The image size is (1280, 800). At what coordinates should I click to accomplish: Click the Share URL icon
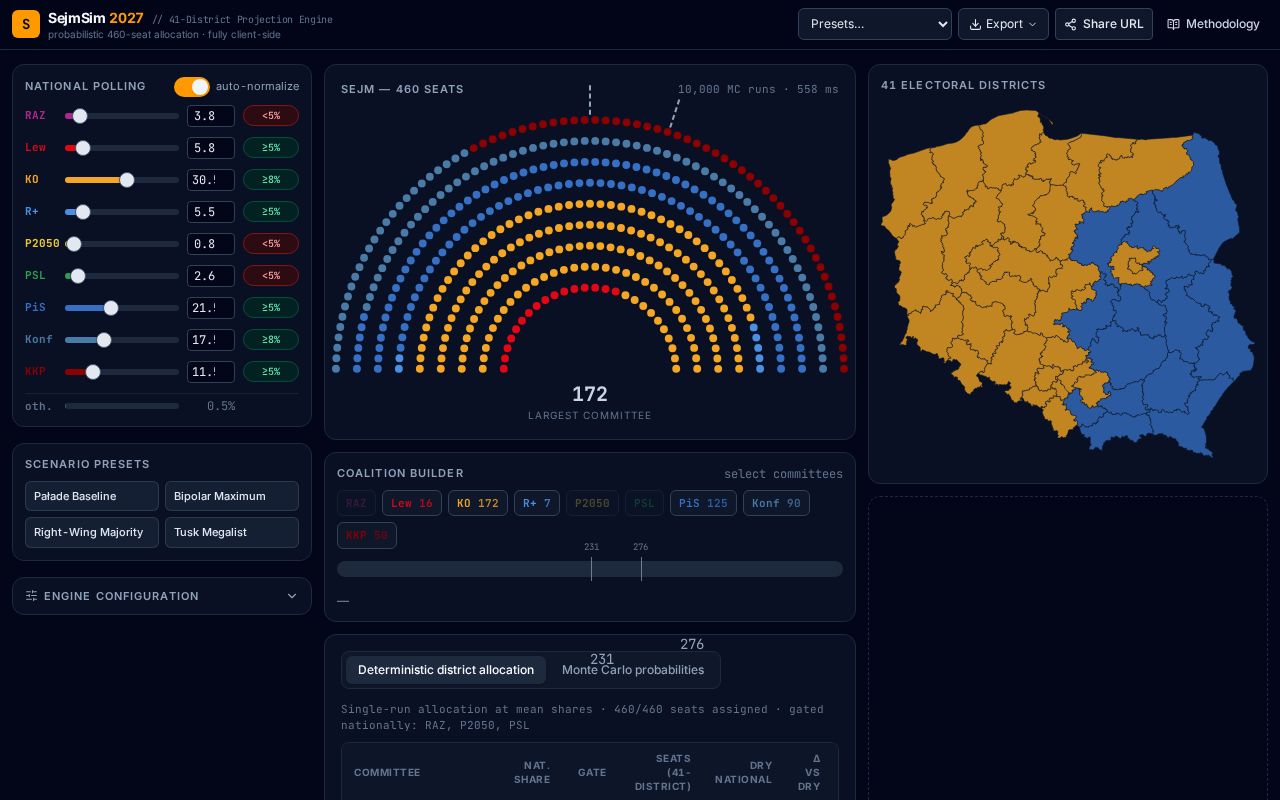pos(1070,24)
